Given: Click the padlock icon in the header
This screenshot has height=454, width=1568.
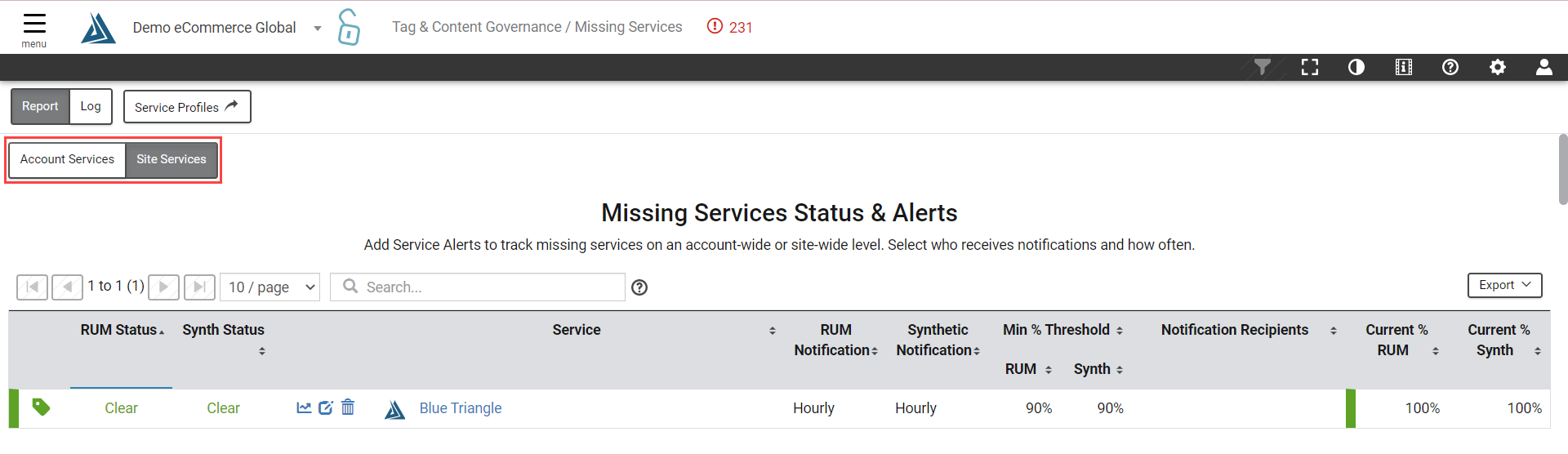Looking at the screenshot, I should coord(349,27).
